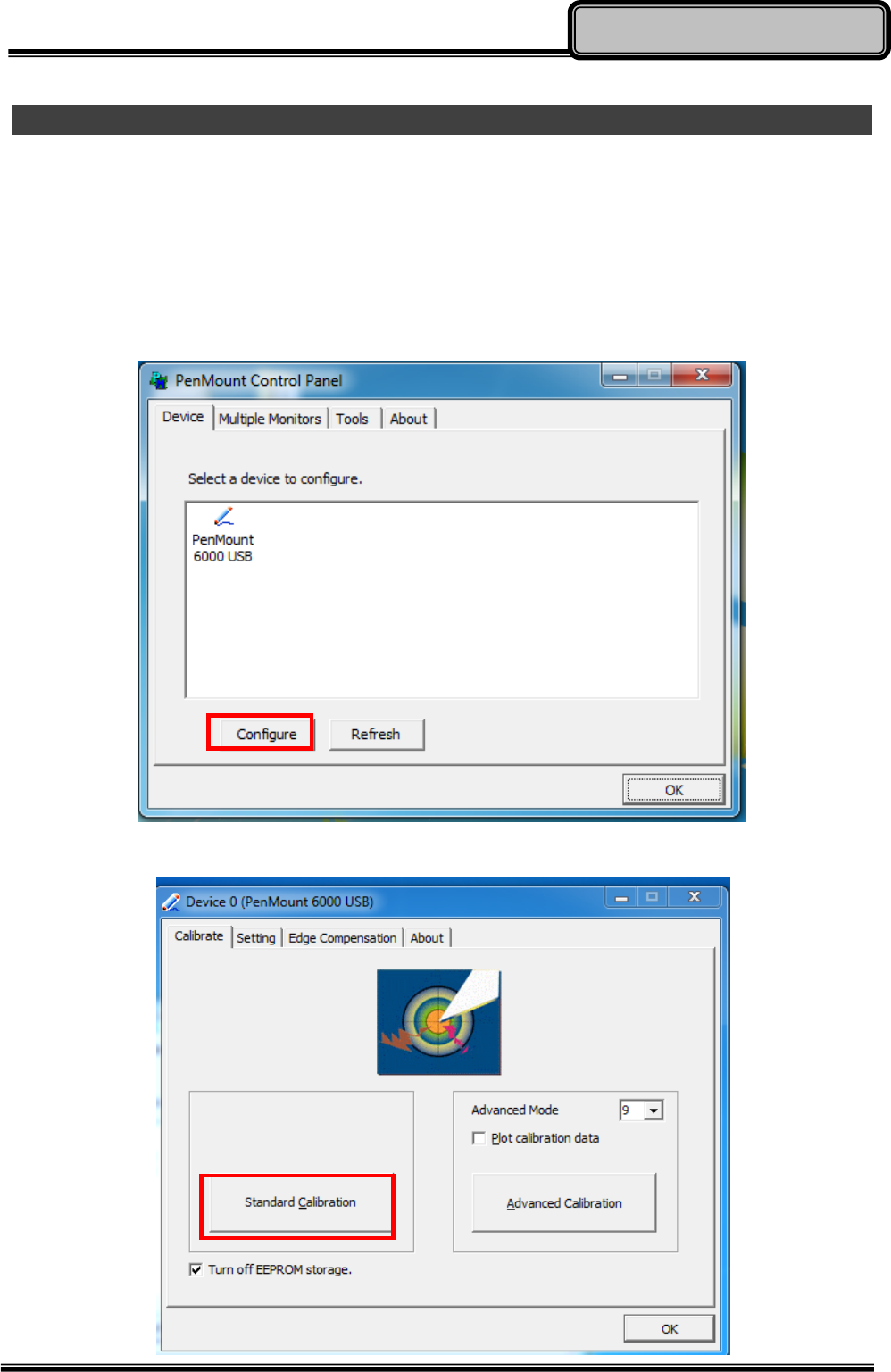Select the PenMount 6000 USB device icon
The image size is (891, 1372).
click(223, 517)
